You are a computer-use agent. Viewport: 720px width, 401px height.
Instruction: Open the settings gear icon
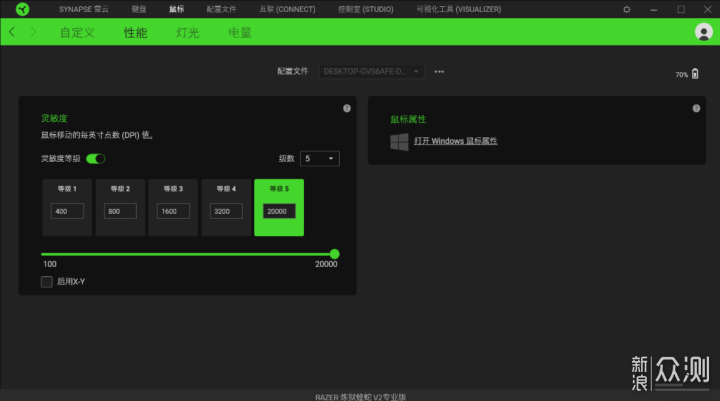coord(627,9)
